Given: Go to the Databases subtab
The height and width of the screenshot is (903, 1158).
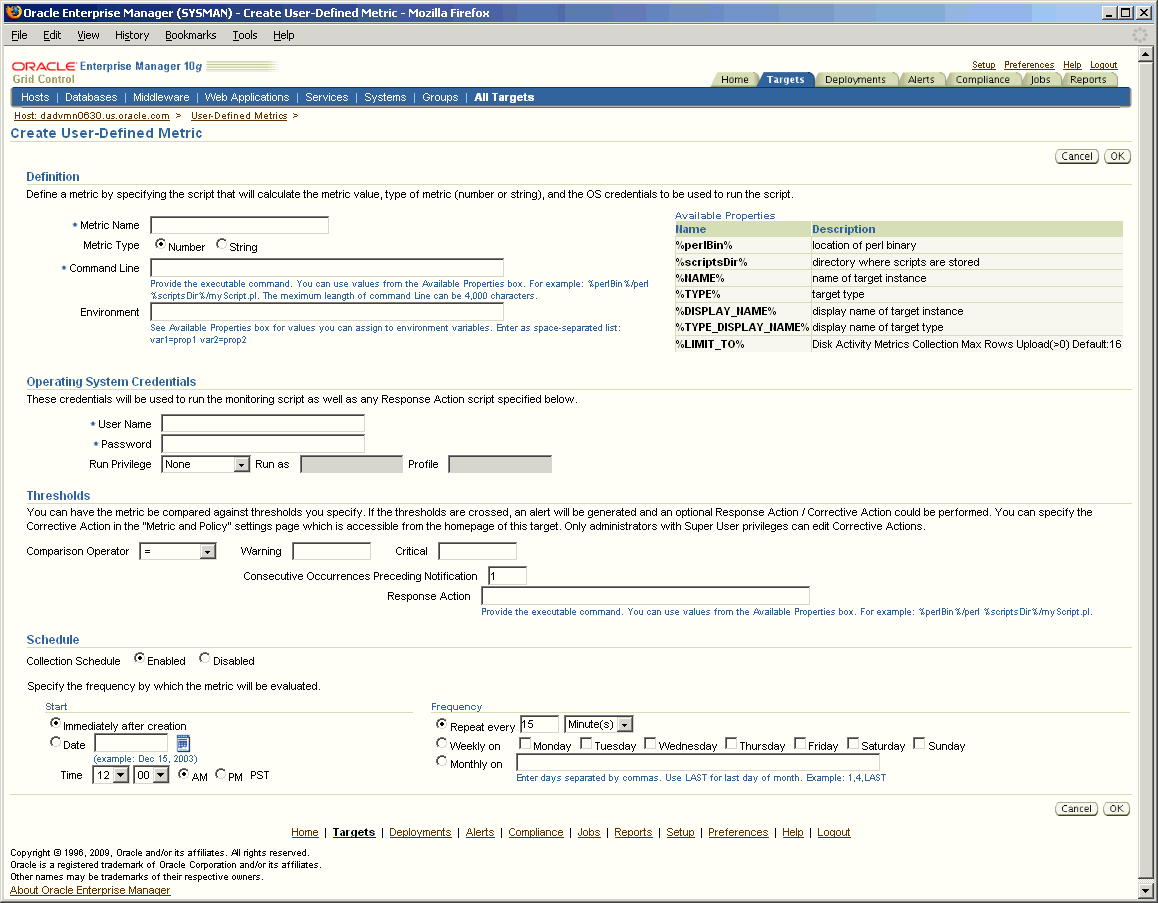Looking at the screenshot, I should pyautogui.click(x=91, y=97).
